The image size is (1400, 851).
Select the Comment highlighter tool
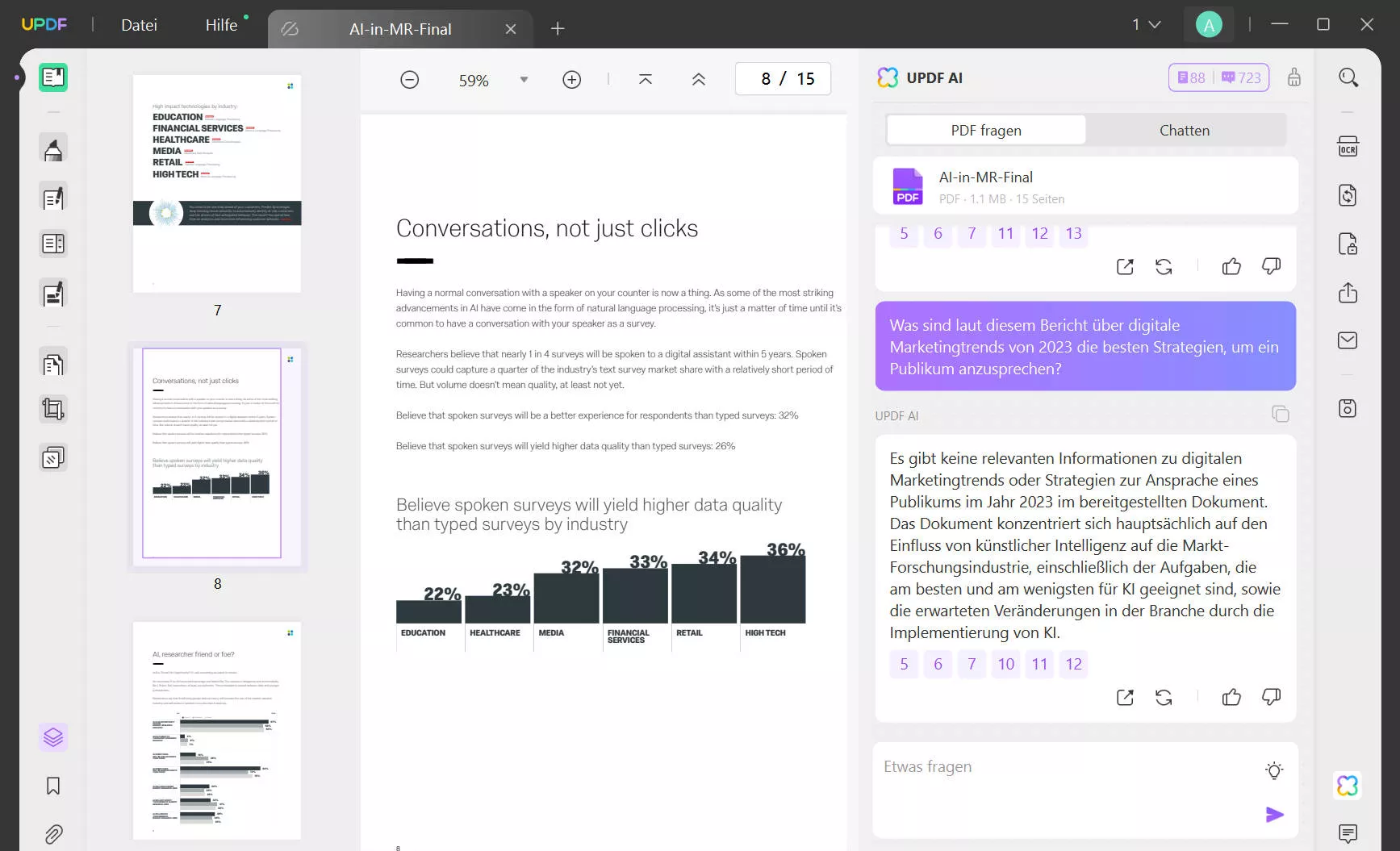tap(53, 149)
